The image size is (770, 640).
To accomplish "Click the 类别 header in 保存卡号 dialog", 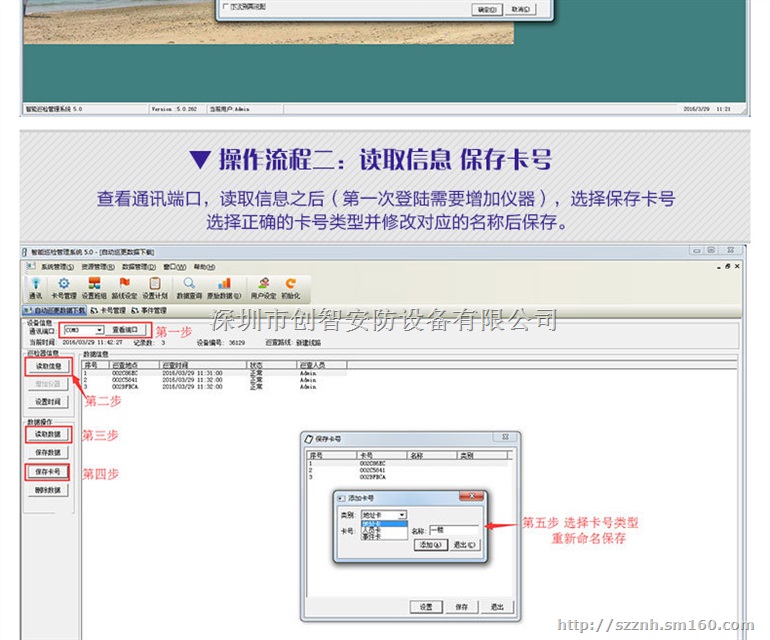I will coord(483,455).
